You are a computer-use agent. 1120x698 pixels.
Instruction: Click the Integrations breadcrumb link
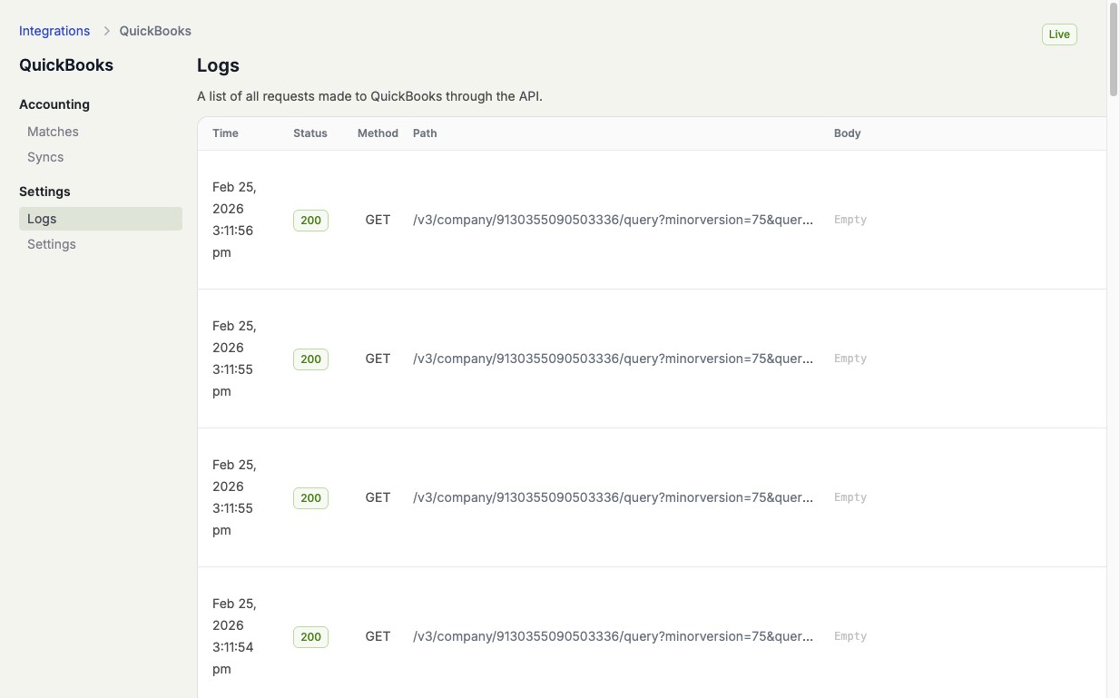54,31
